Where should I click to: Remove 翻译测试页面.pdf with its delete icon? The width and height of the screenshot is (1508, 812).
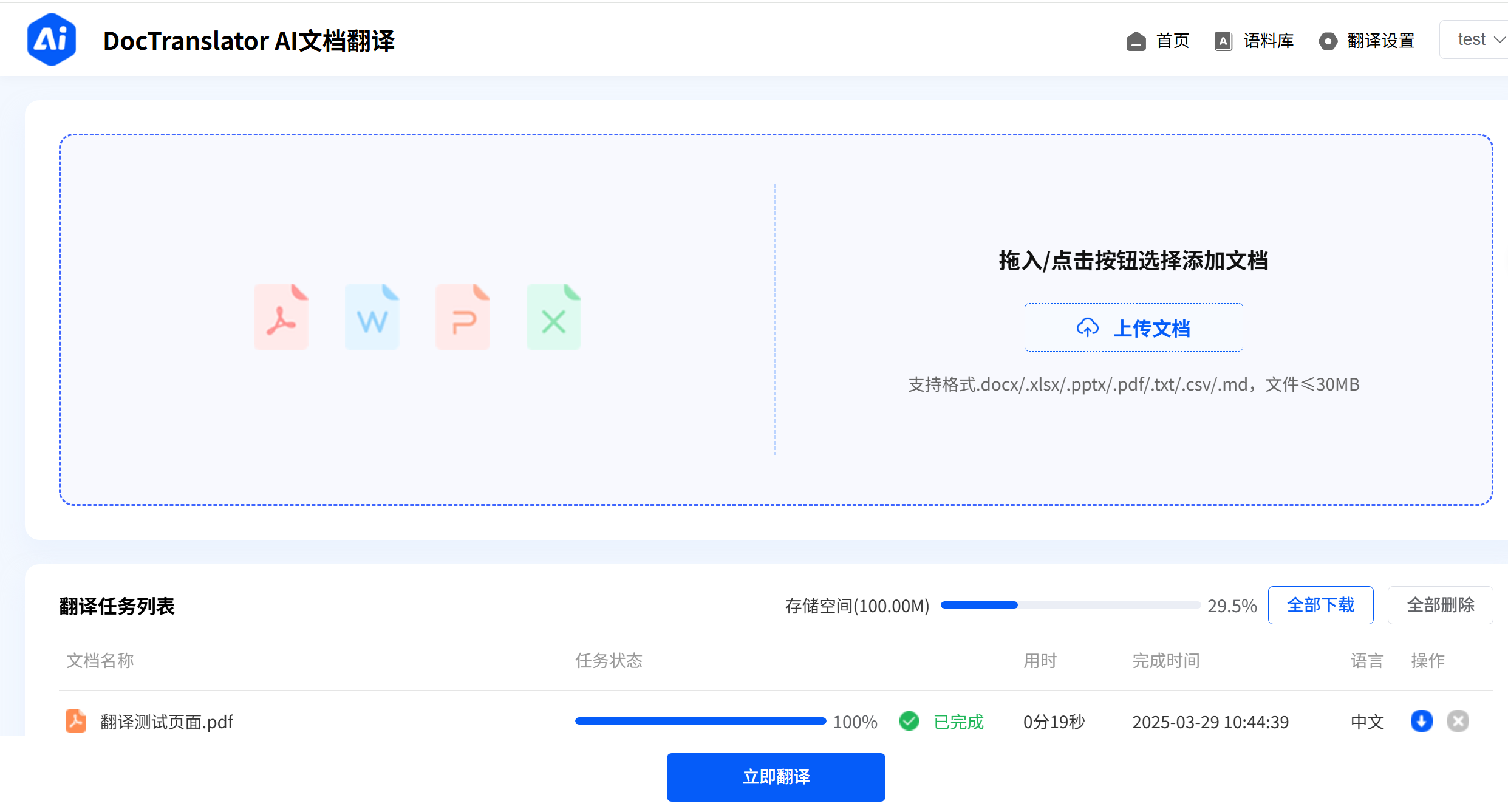pyautogui.click(x=1458, y=722)
